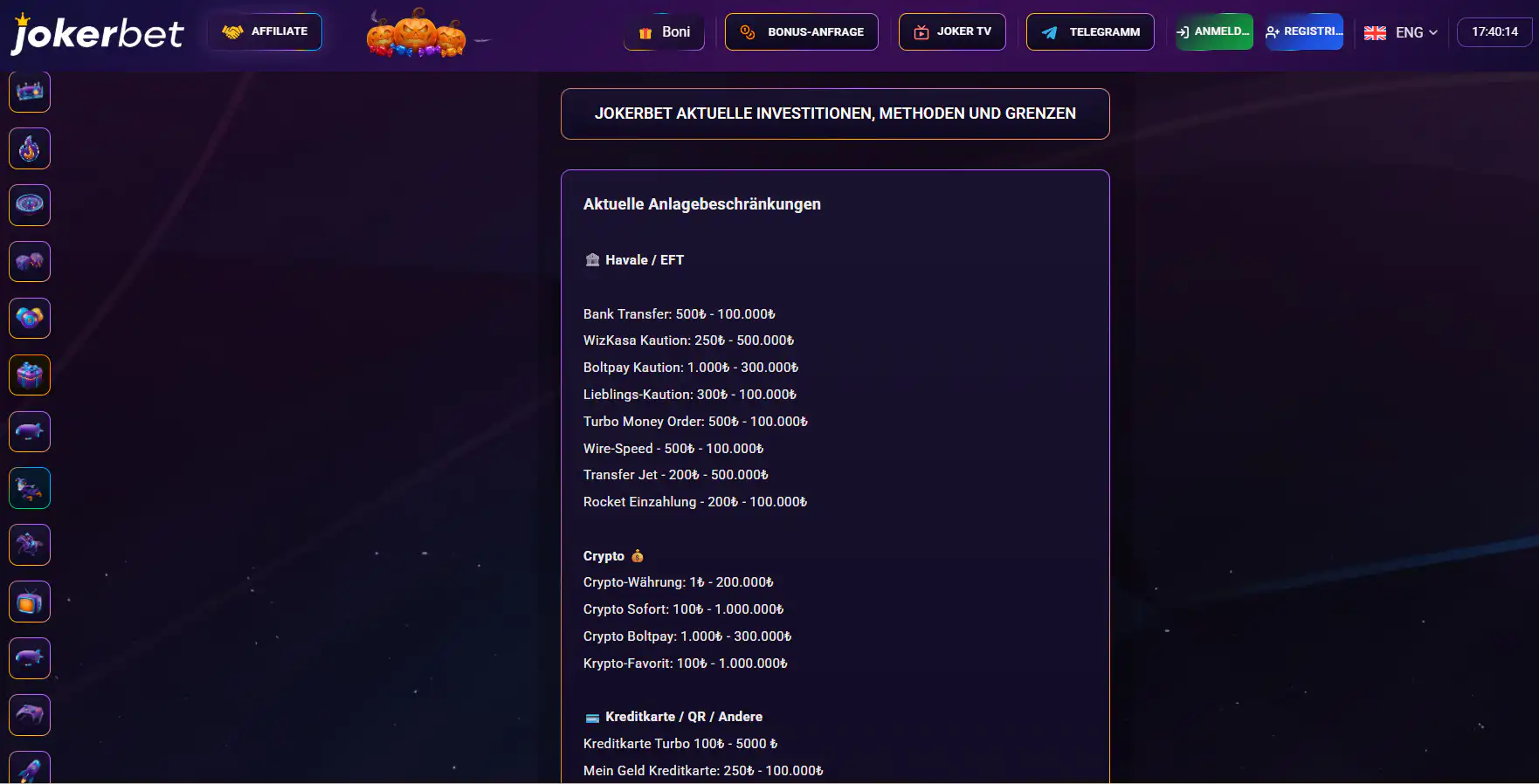Viewport: 1539px width, 784px height.
Task: Click the jokerbet logo
Action: [x=97, y=33]
